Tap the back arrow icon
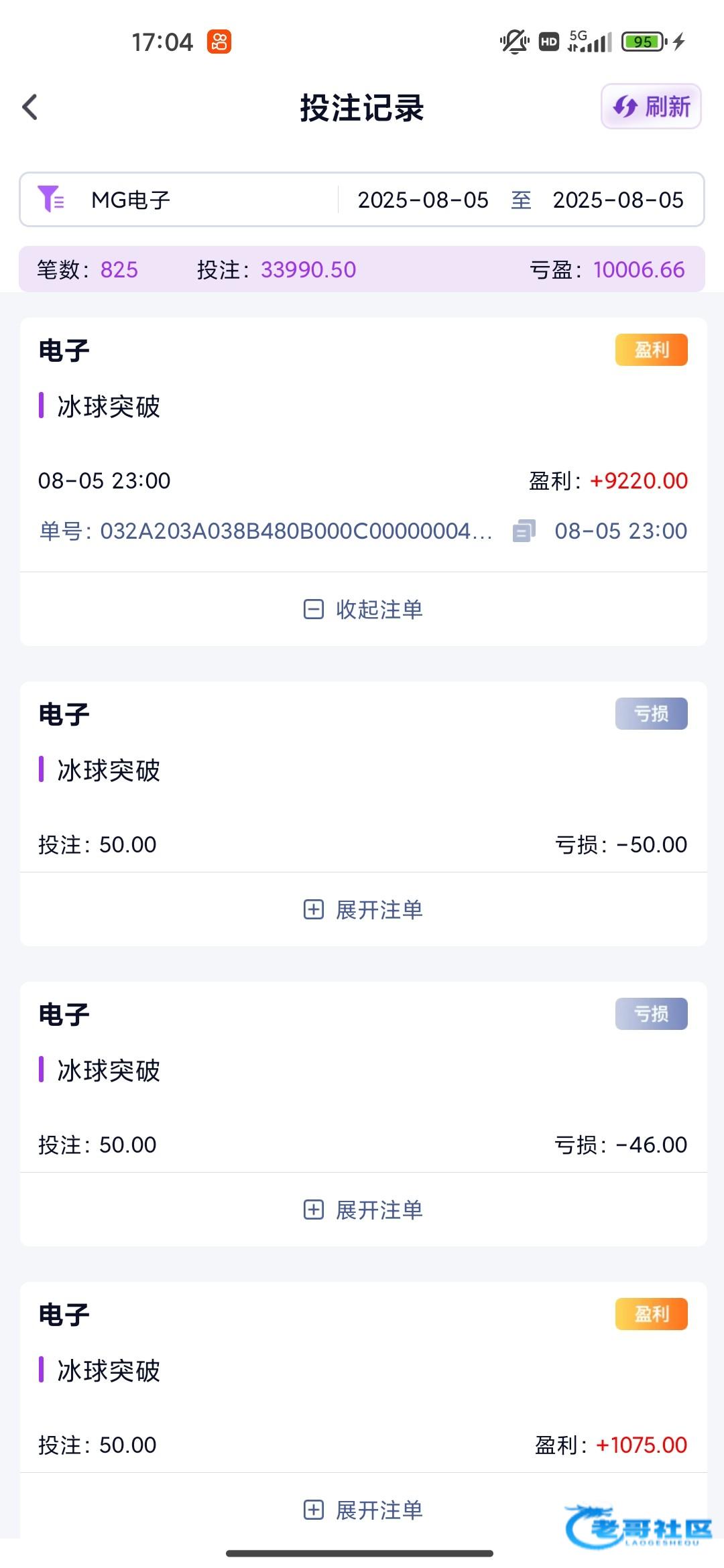724x1568 pixels. coord(30,107)
